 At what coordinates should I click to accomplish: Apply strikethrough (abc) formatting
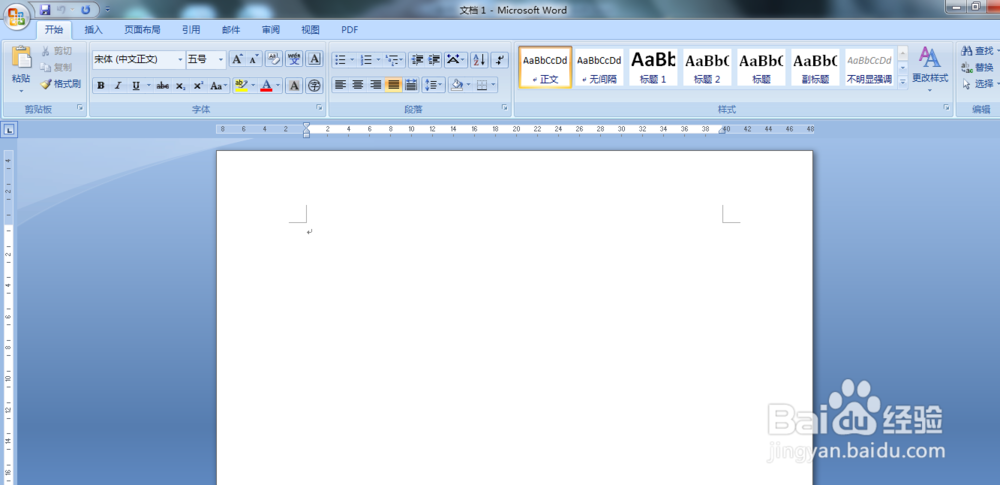click(163, 86)
